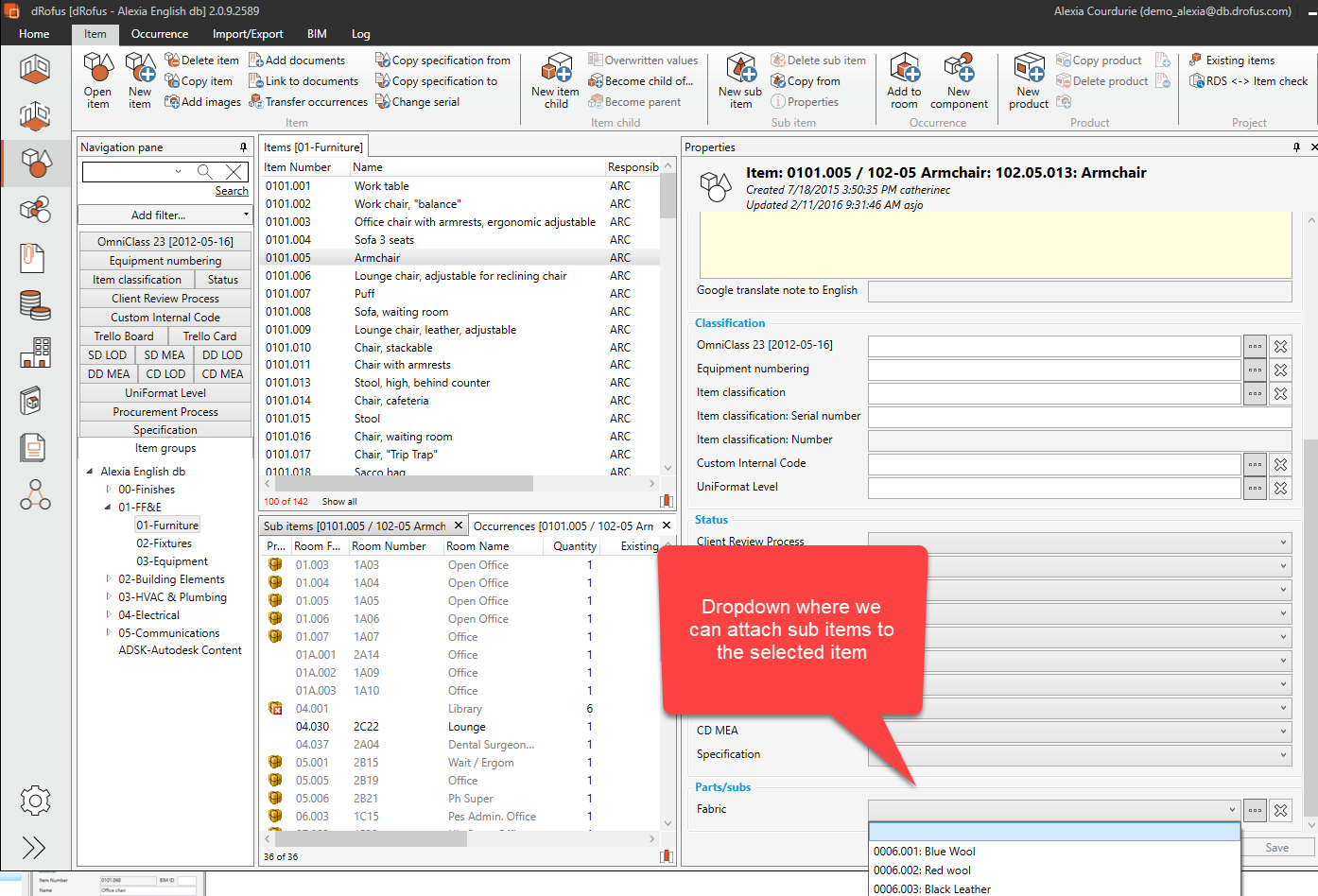
Task: Open the Fabric dropdown
Action: click(1231, 810)
